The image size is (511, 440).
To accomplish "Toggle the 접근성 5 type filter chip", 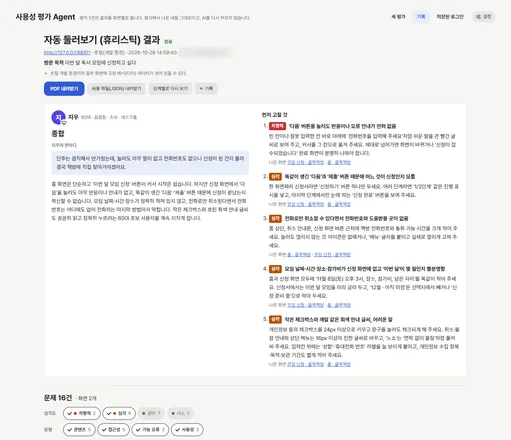I will pos(113,430).
